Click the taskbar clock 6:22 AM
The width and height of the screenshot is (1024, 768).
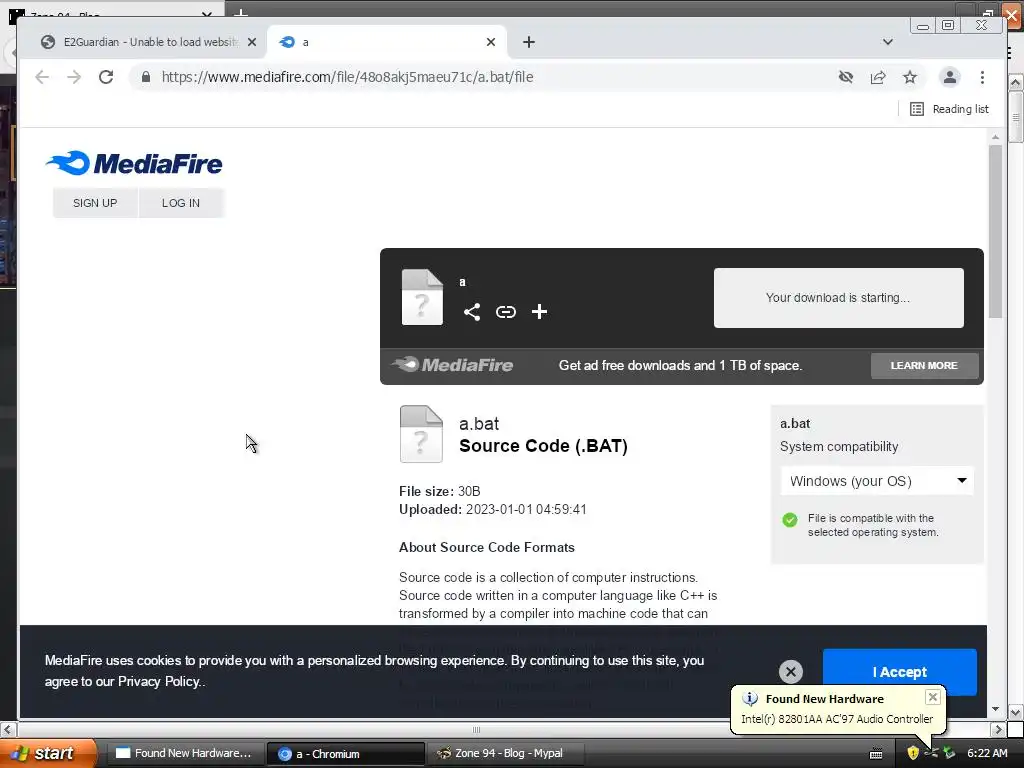point(987,753)
